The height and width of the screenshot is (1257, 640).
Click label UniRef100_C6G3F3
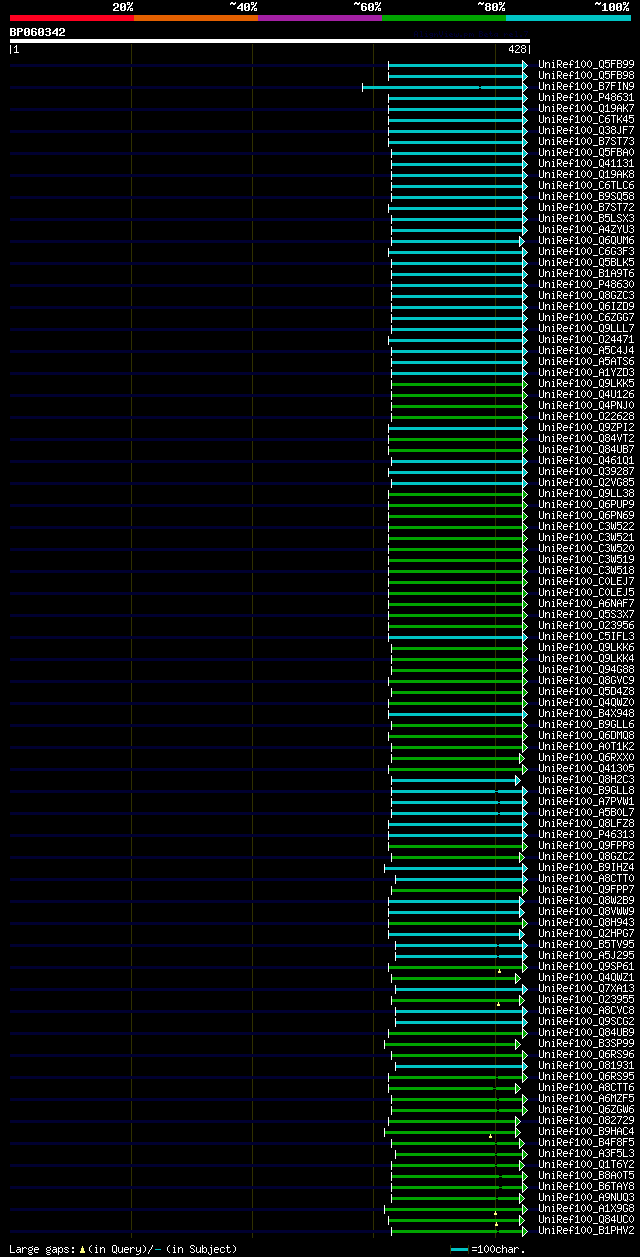(586, 252)
